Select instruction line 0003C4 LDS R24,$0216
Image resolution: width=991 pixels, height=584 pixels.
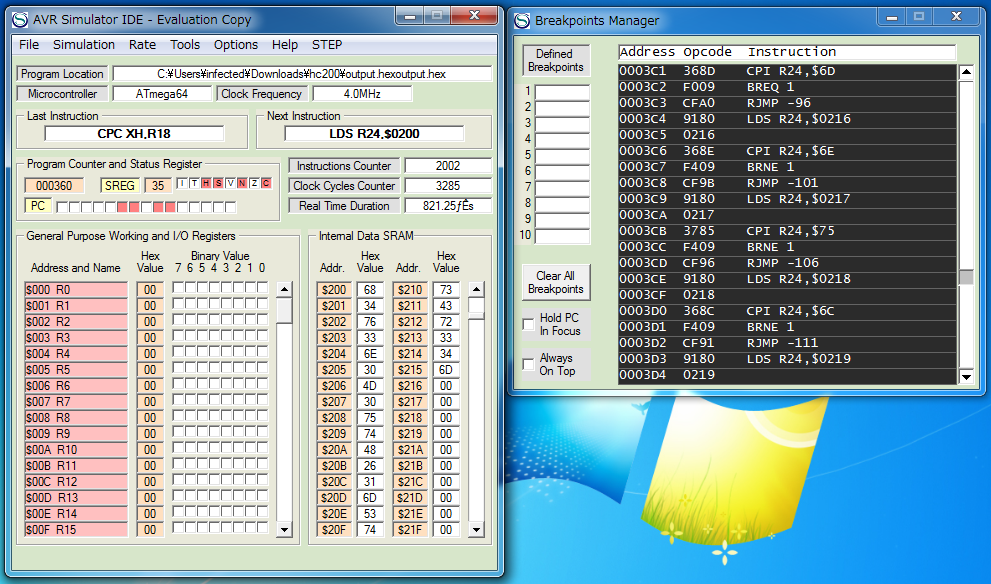click(787, 119)
